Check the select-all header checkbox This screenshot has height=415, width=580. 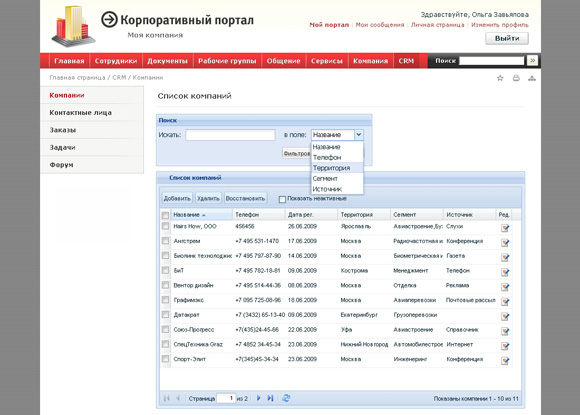165,215
